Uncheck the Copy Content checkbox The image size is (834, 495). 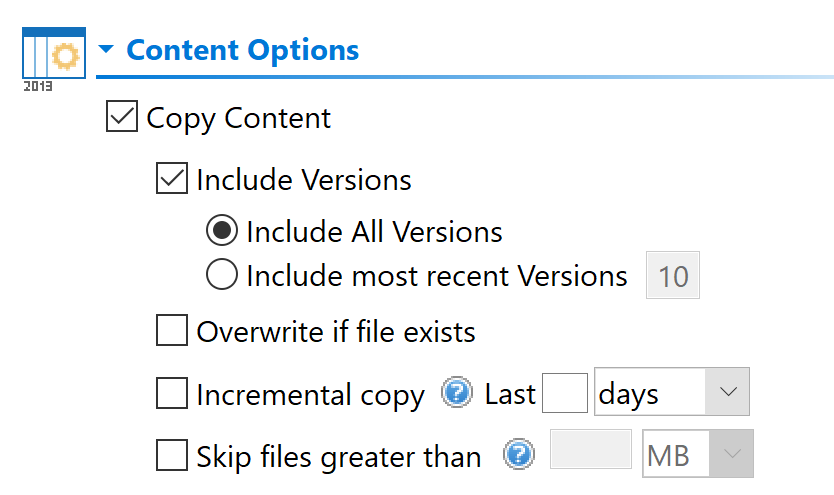click(x=121, y=118)
